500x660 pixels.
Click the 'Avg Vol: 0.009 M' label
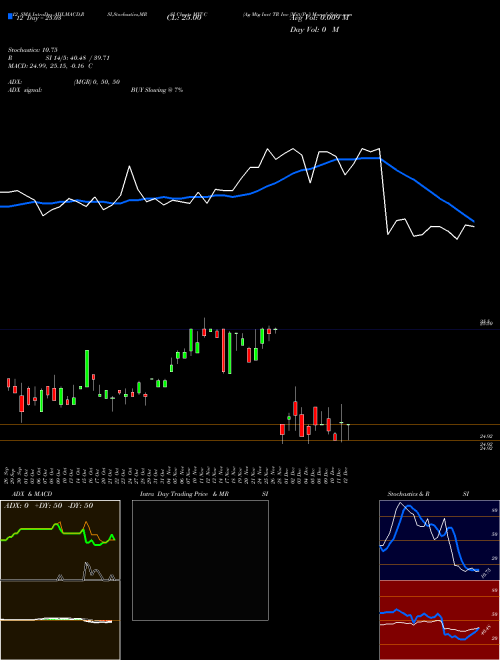coord(321,18)
